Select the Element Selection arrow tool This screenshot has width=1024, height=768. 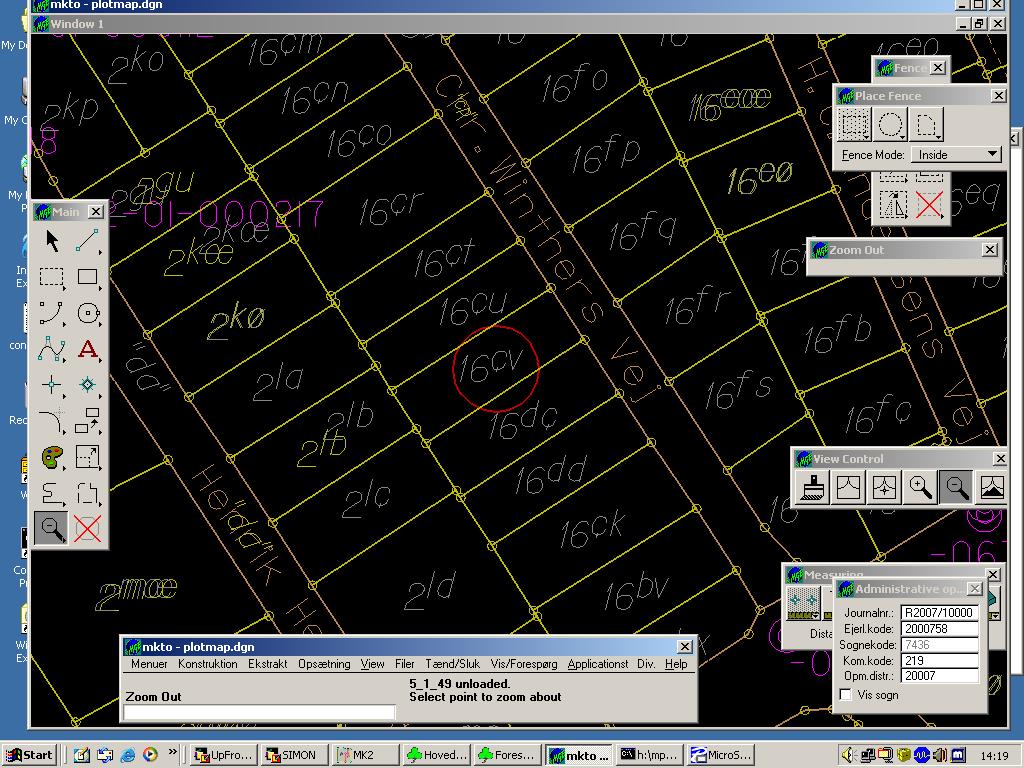click(52, 241)
